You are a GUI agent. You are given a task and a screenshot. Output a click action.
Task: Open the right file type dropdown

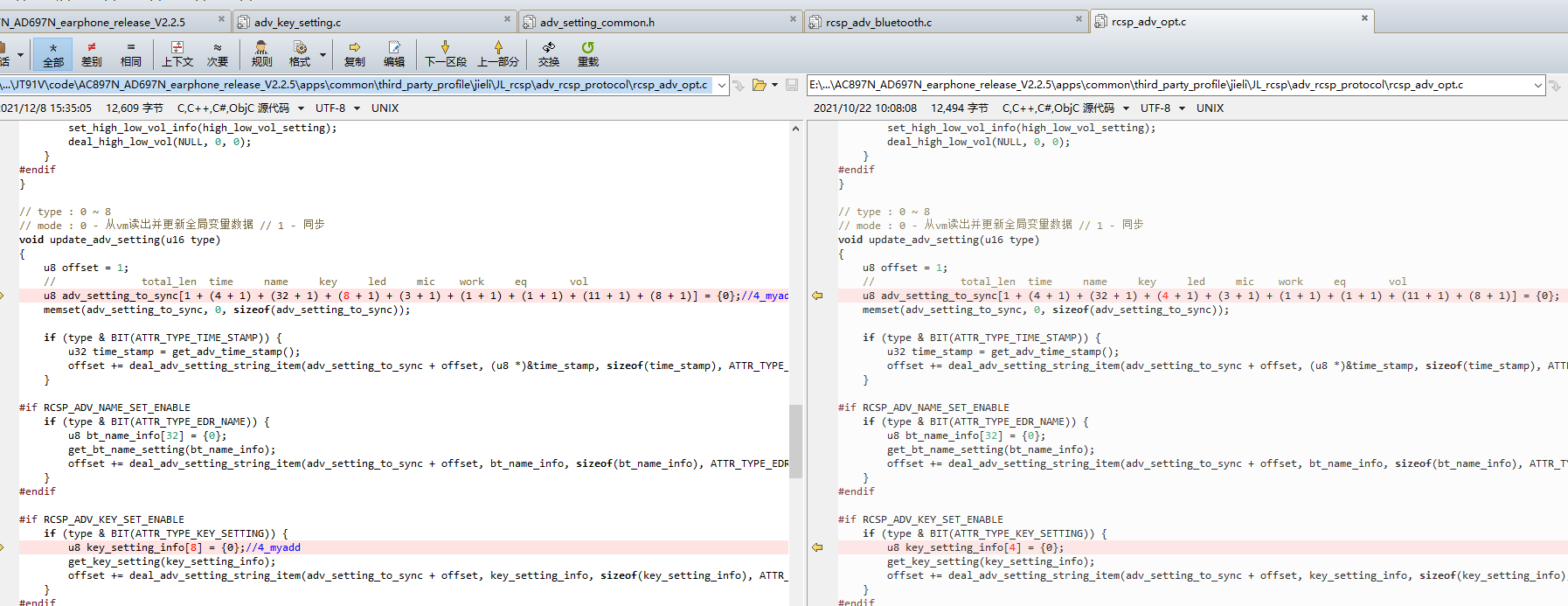(x=1126, y=108)
